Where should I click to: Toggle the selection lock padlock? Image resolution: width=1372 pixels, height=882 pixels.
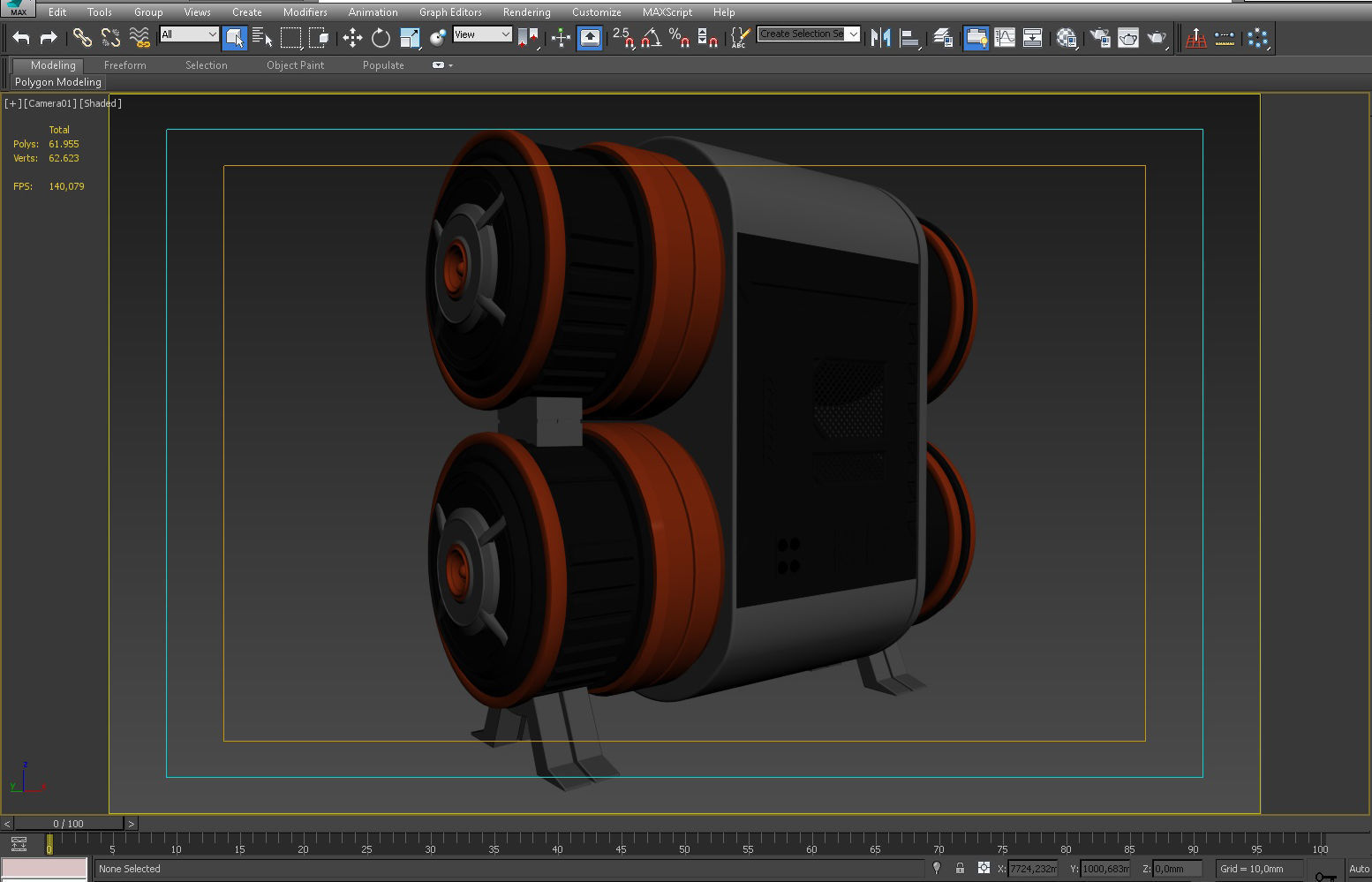pos(961,869)
